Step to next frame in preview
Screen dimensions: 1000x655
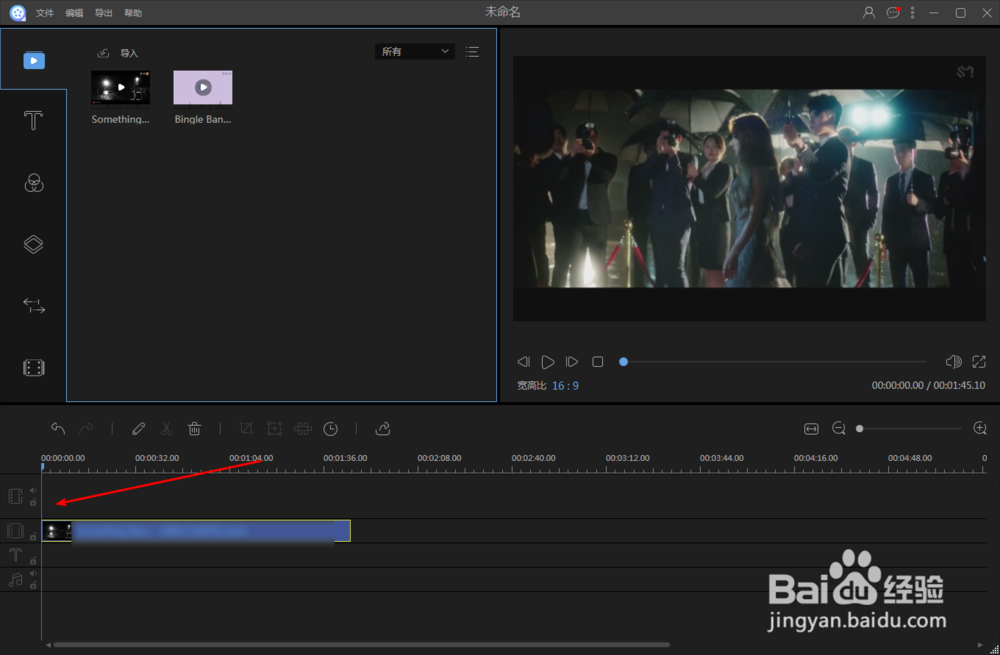pos(572,362)
